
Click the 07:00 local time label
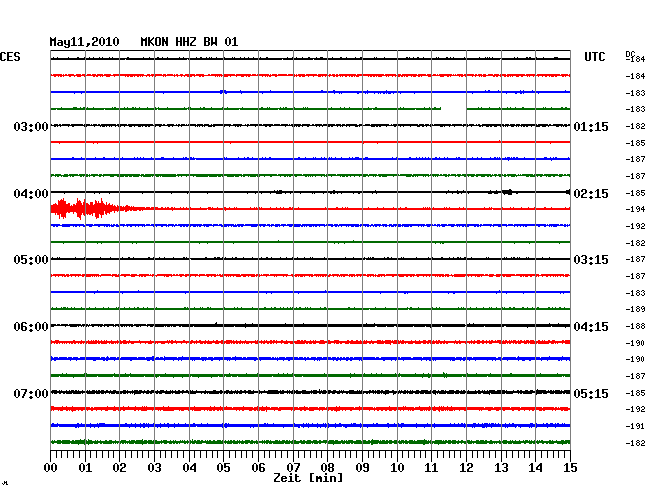pos(31,393)
